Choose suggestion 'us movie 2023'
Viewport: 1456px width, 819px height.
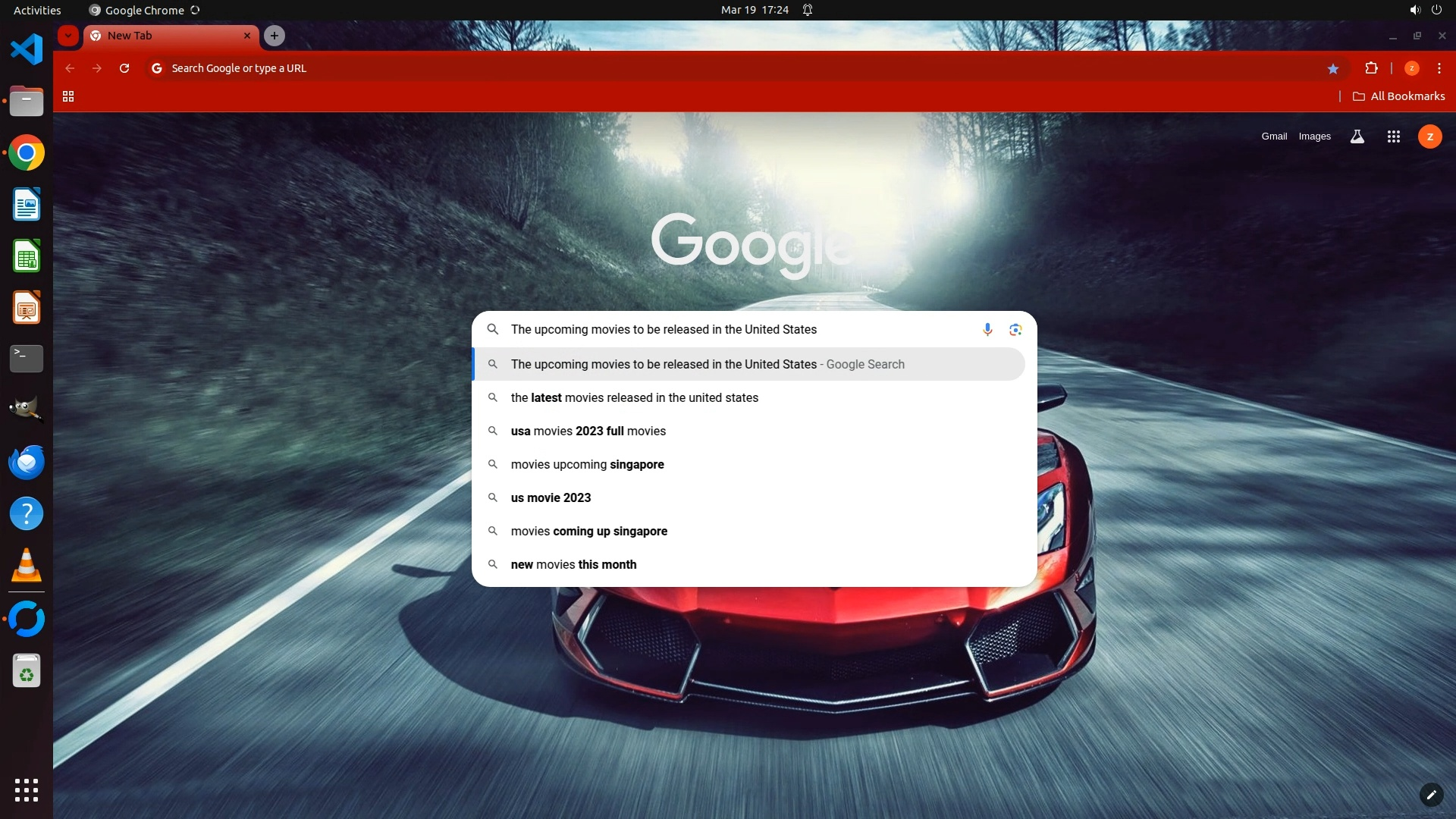coord(551,497)
